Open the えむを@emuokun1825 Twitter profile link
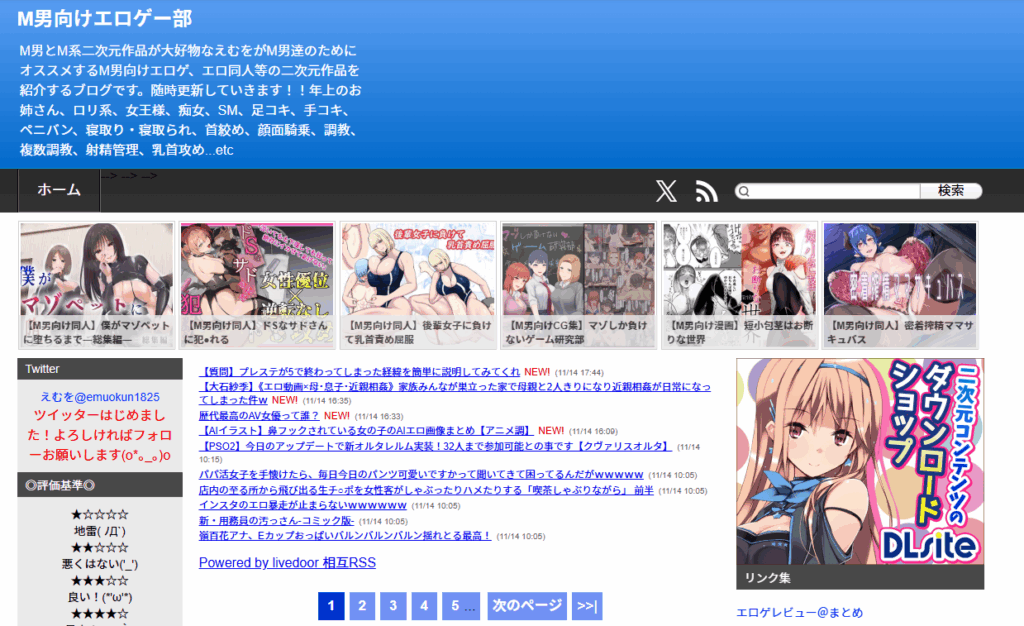The height and width of the screenshot is (626, 1024). tap(99, 397)
